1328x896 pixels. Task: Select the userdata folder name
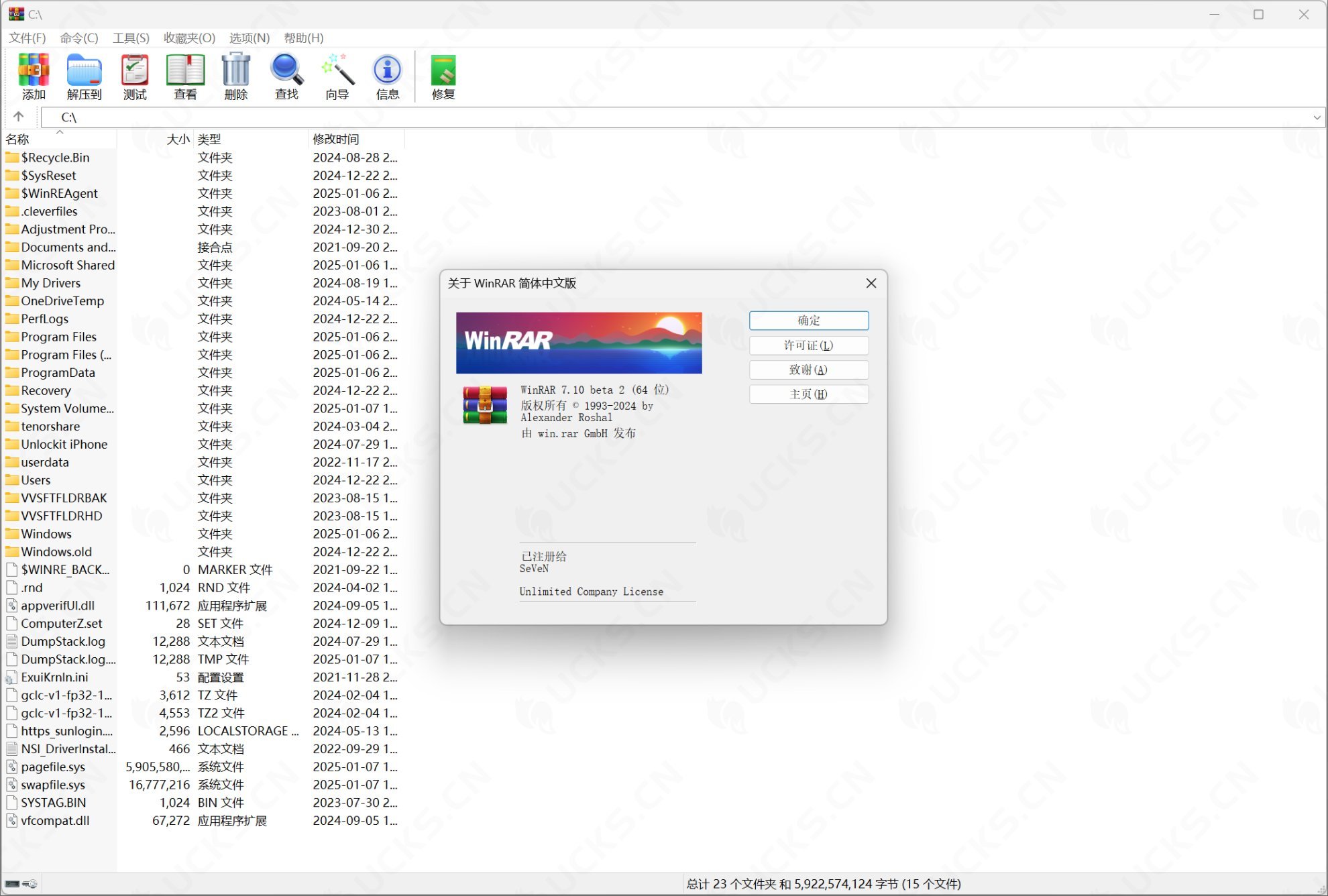[x=45, y=462]
